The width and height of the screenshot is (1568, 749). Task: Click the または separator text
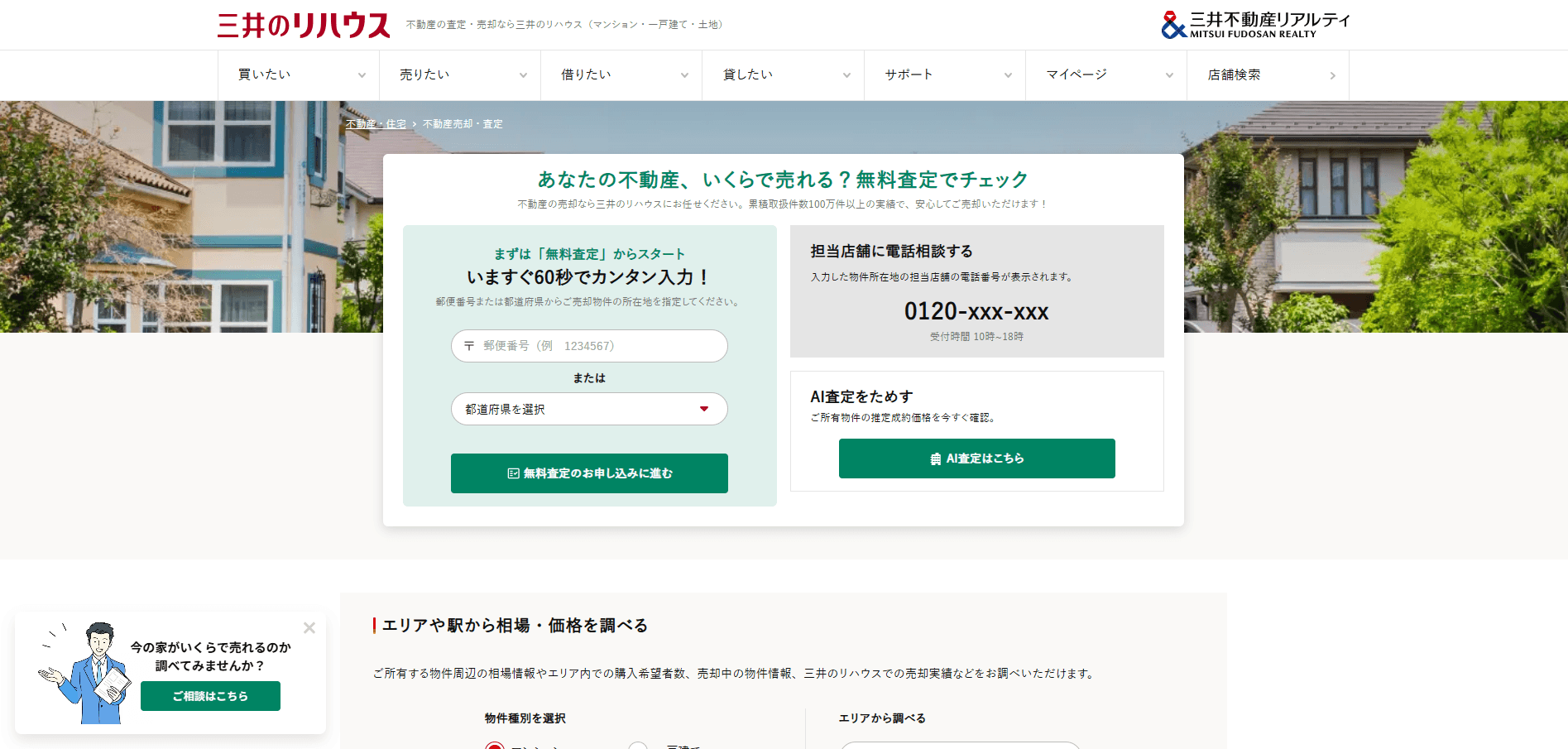point(589,378)
